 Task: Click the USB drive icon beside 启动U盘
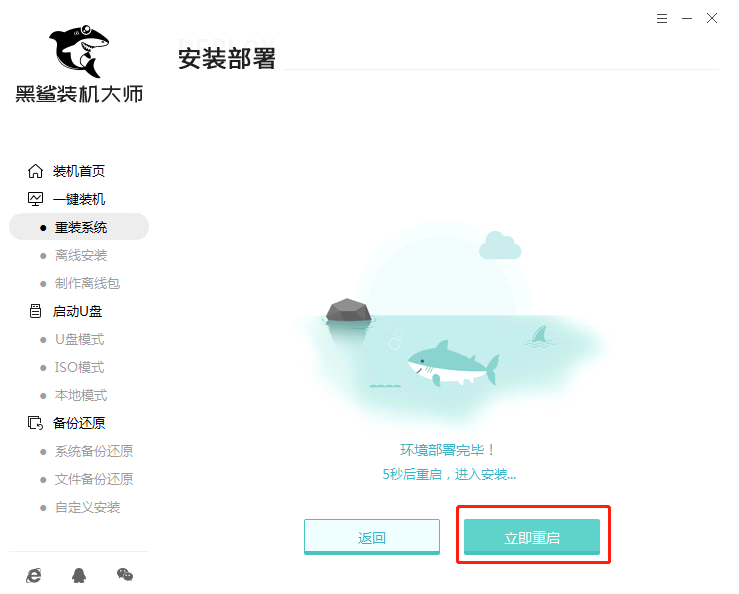(x=35, y=311)
